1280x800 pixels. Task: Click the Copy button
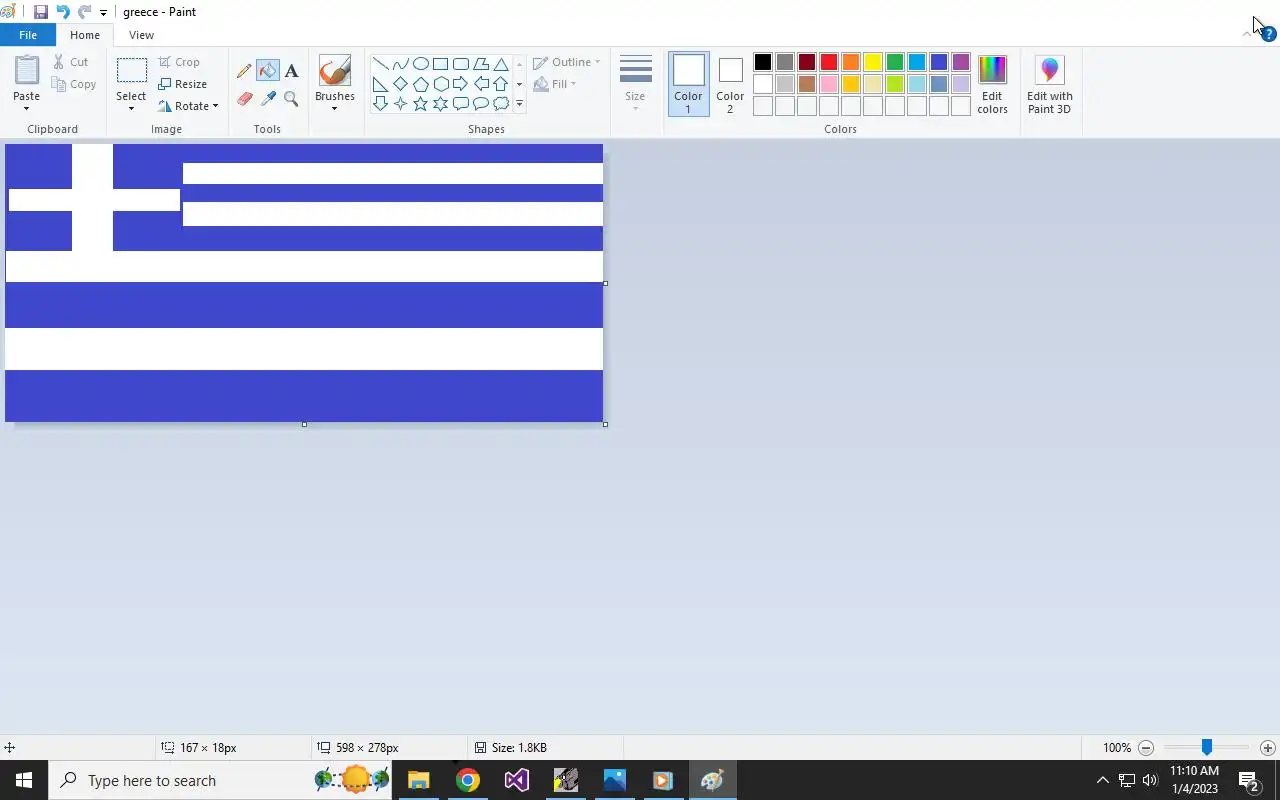tap(75, 84)
